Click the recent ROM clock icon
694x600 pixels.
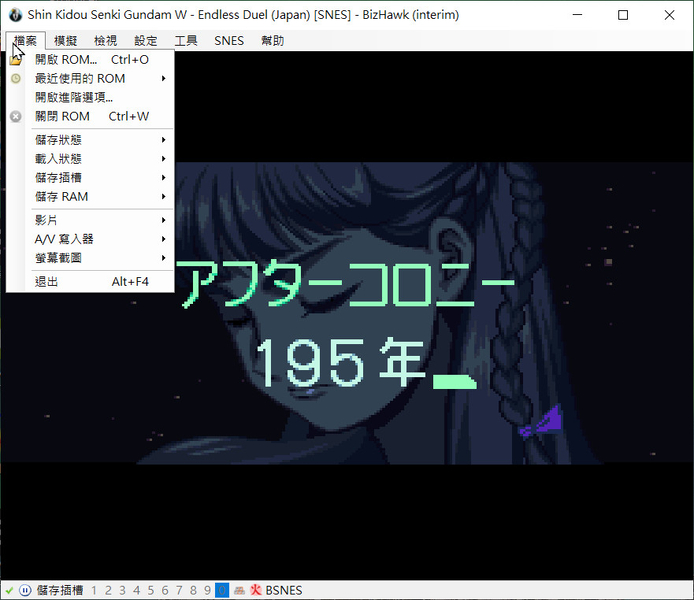coord(15,79)
